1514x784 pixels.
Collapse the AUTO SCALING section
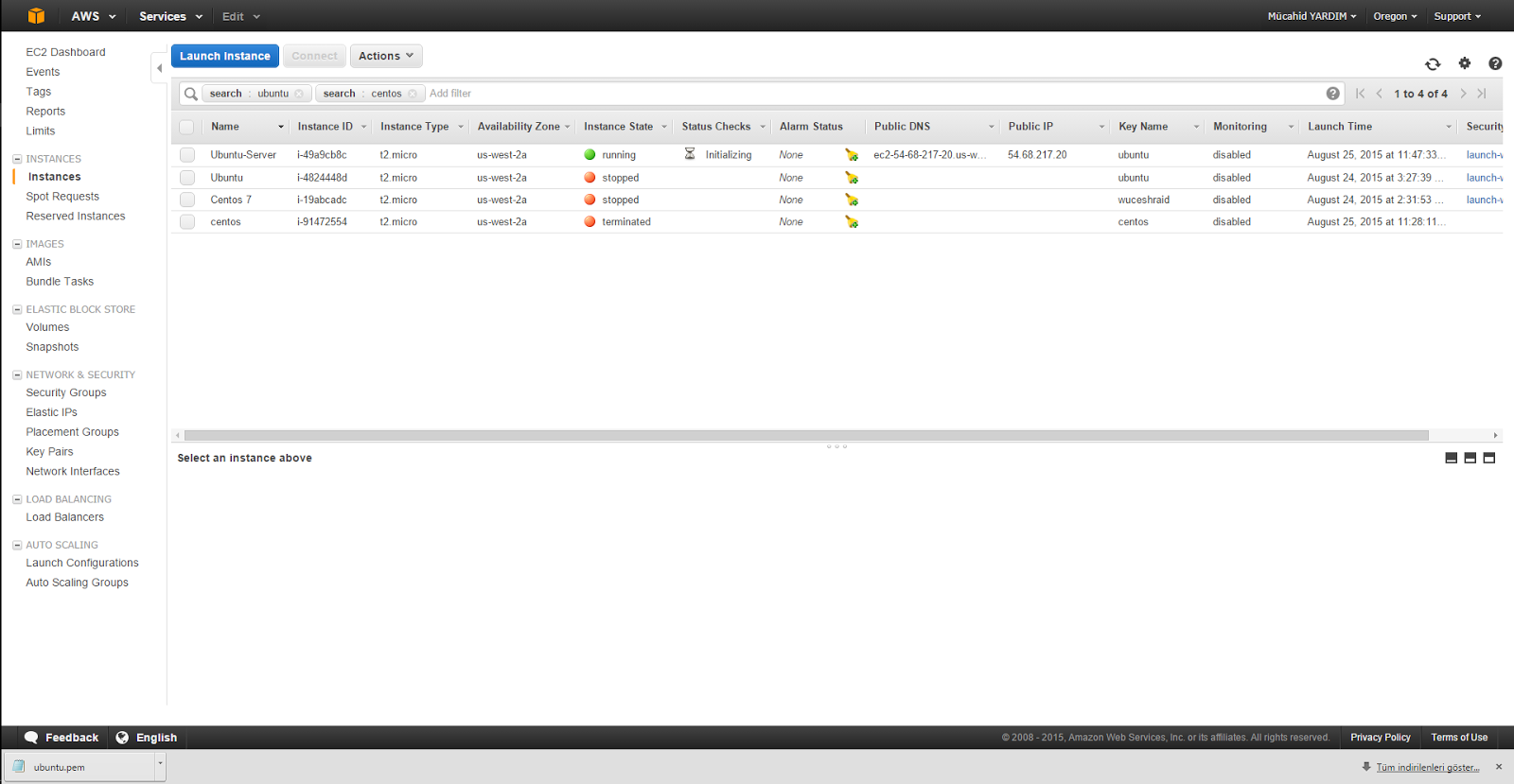pos(17,545)
